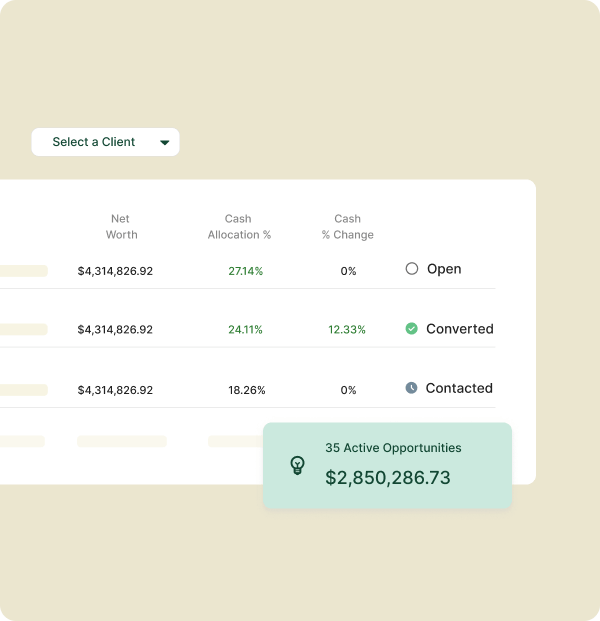Click the 18.26% cash allocation value

(x=245, y=390)
